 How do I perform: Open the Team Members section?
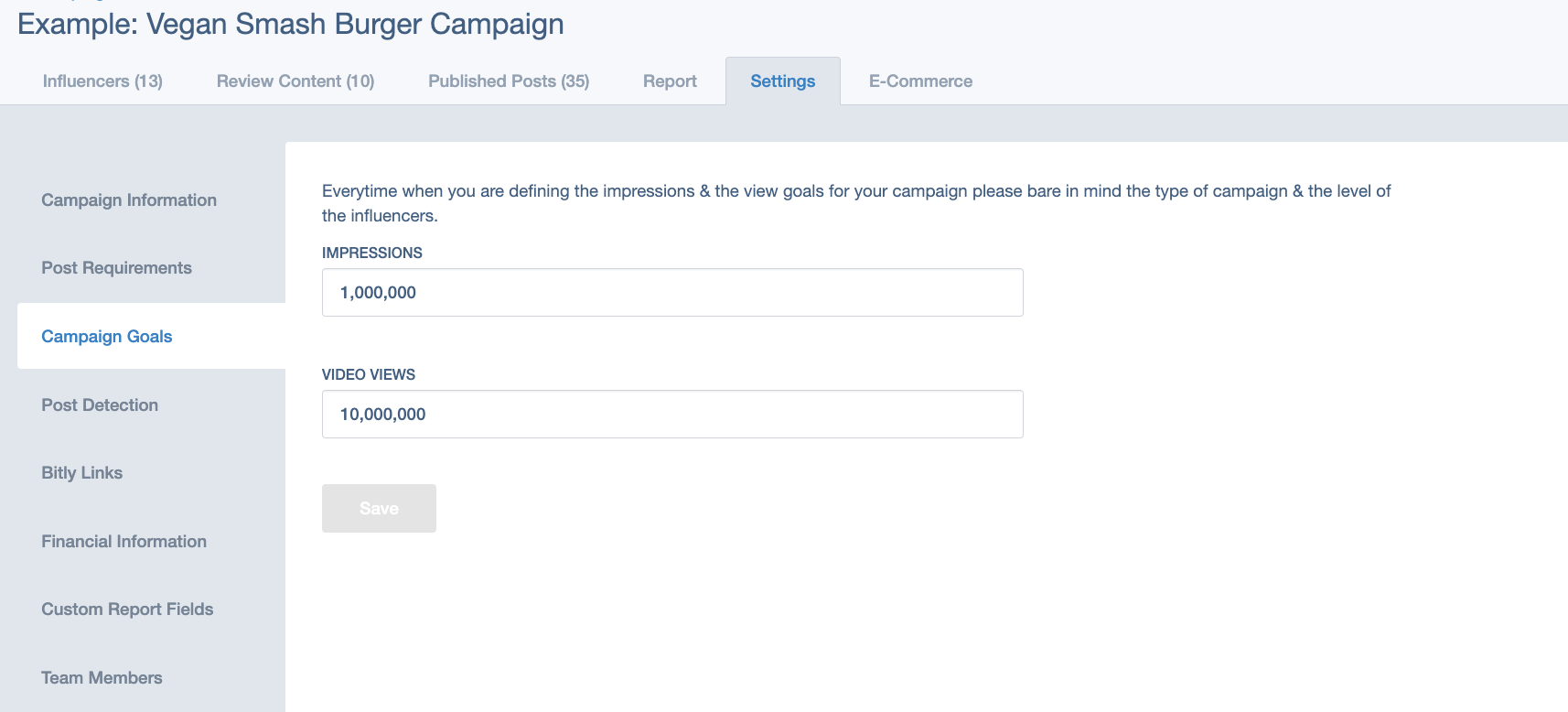[102, 678]
